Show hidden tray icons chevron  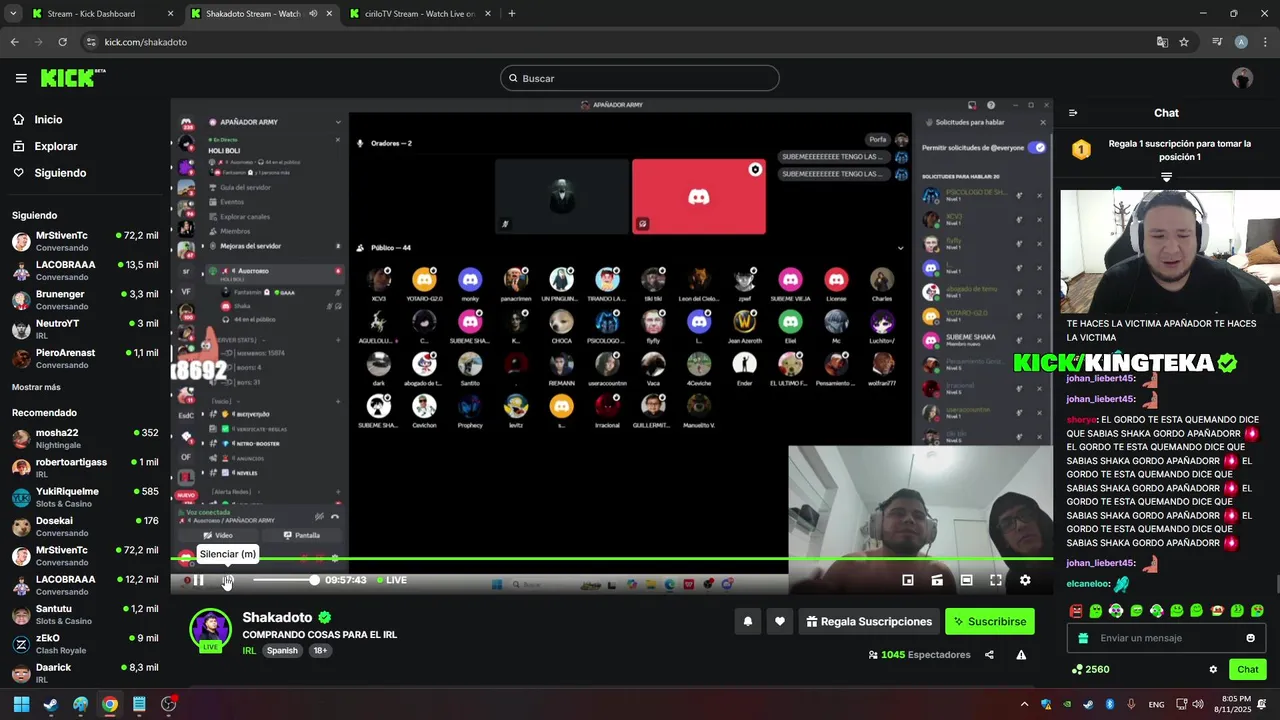(x=1024, y=704)
